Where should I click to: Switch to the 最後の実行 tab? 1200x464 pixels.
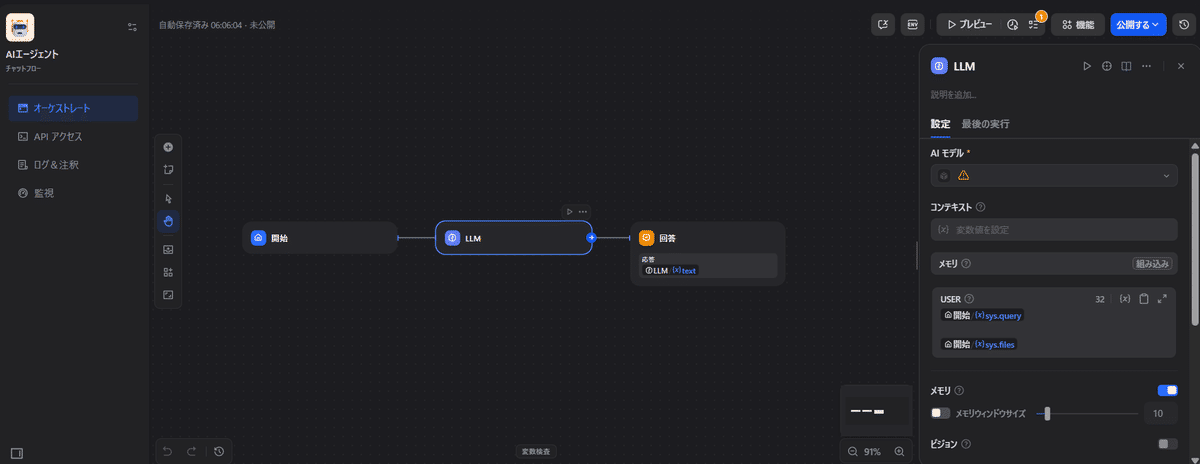click(x=985, y=124)
